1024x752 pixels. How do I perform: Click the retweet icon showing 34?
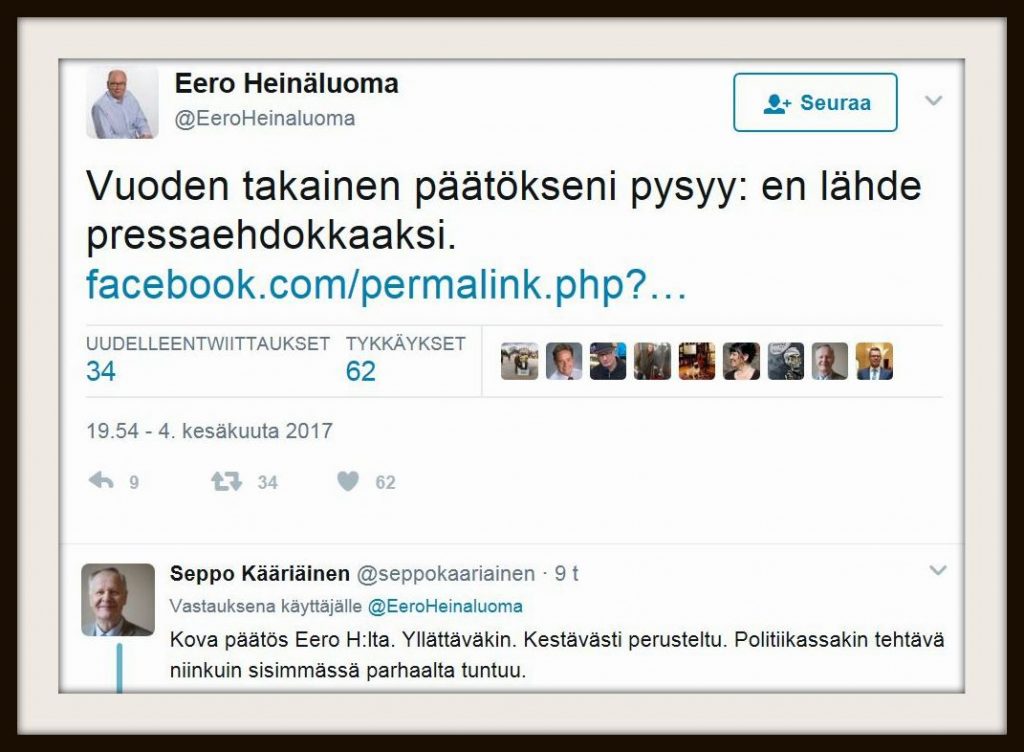(x=227, y=482)
